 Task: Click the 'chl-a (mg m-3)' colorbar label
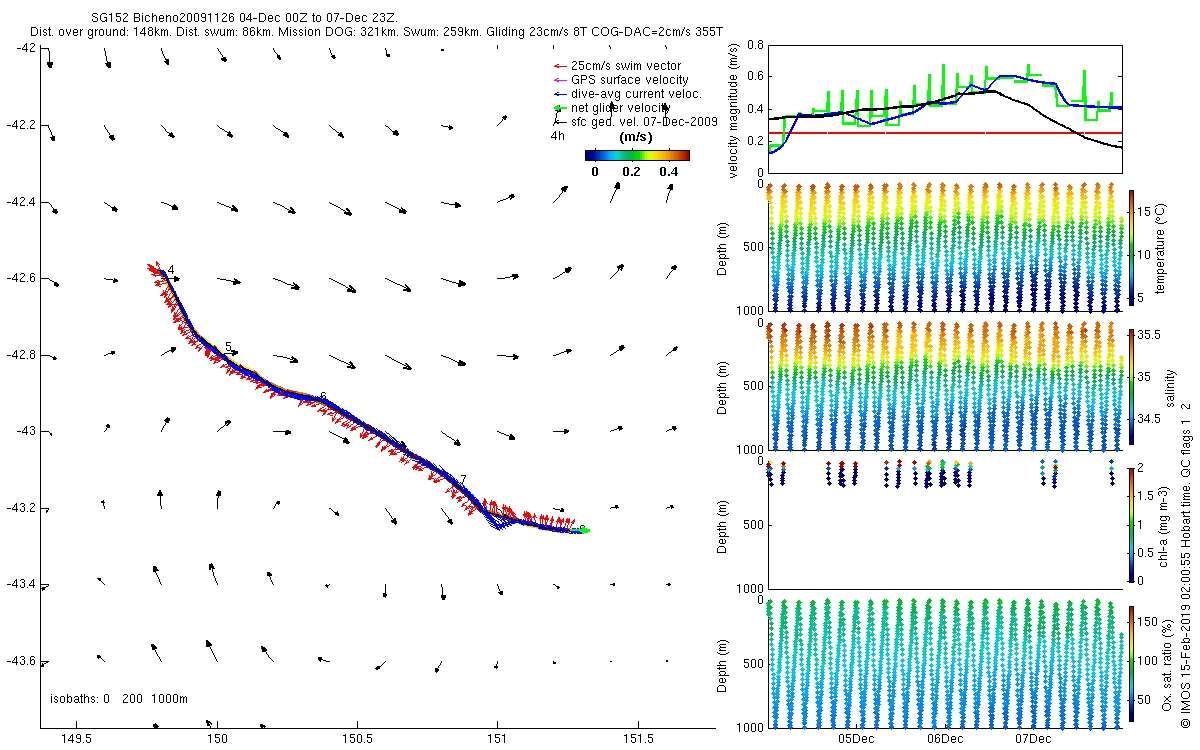pyautogui.click(x=1163, y=525)
